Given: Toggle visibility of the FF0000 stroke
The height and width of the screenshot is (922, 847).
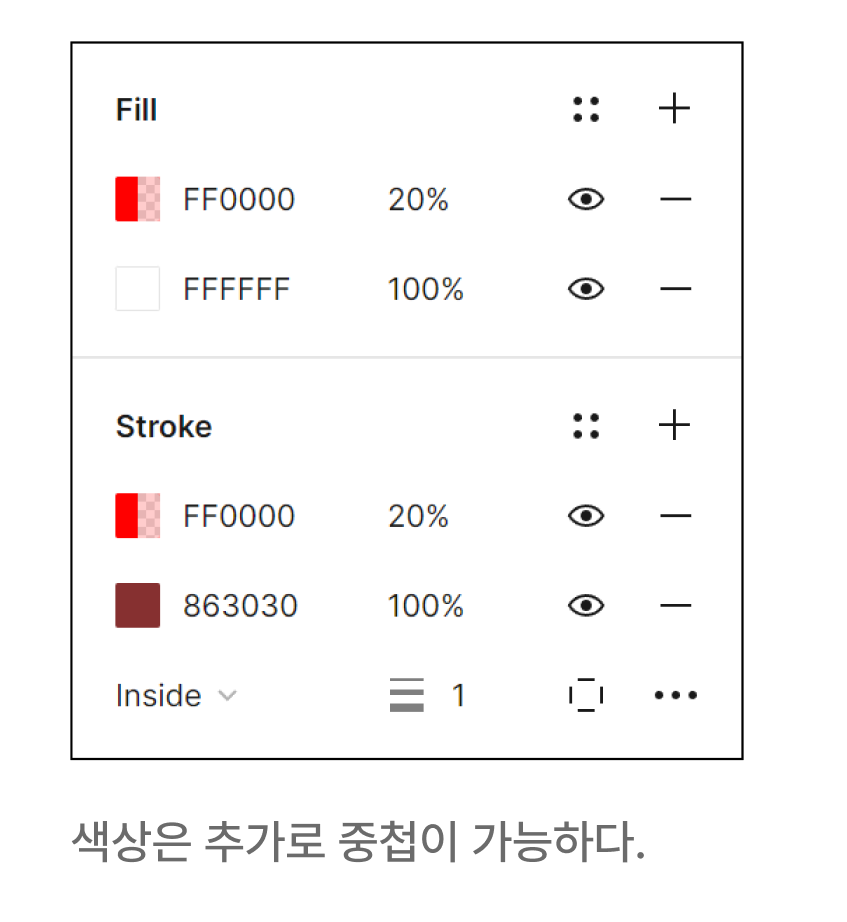Looking at the screenshot, I should pyautogui.click(x=586, y=516).
